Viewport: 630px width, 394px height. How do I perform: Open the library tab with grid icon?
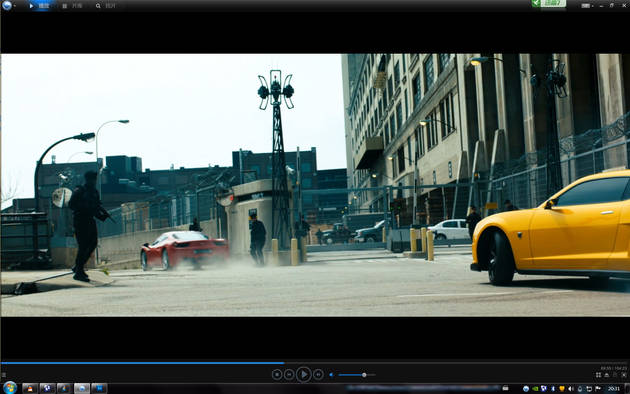point(72,6)
